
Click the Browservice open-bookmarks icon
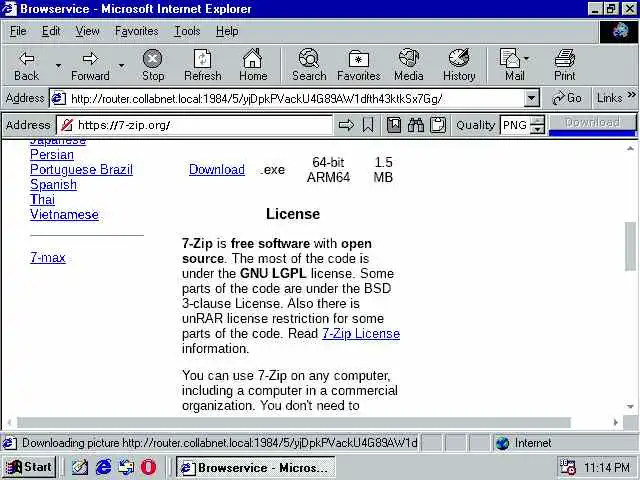(x=393, y=125)
